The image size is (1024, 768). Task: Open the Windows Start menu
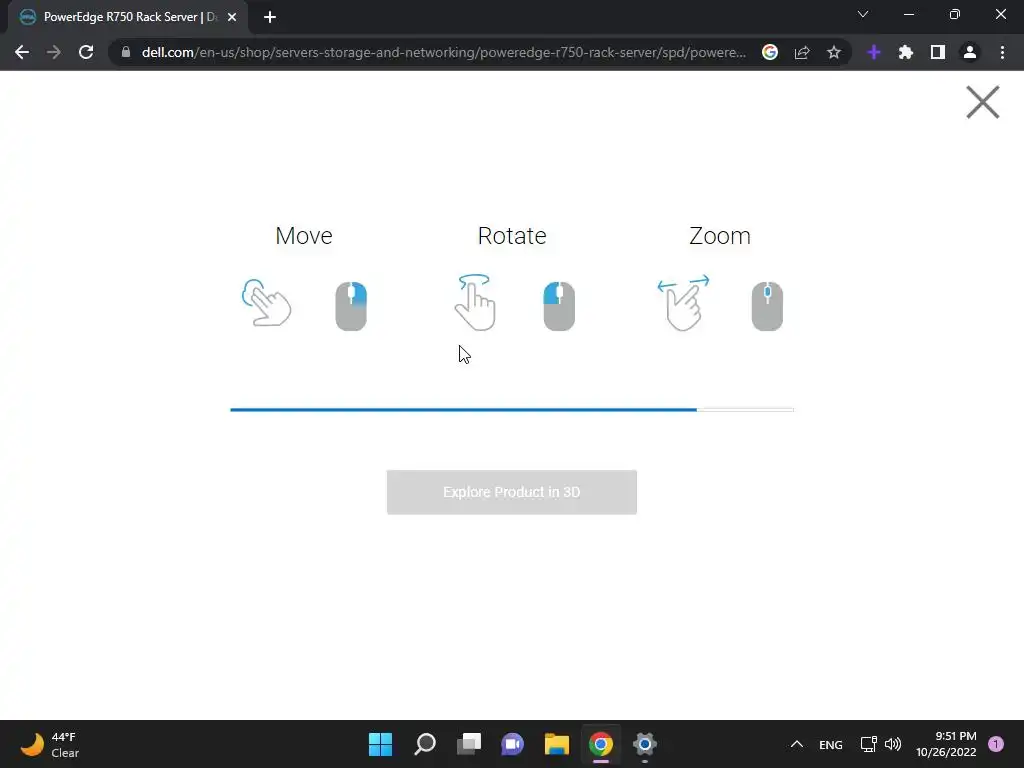coord(381,744)
